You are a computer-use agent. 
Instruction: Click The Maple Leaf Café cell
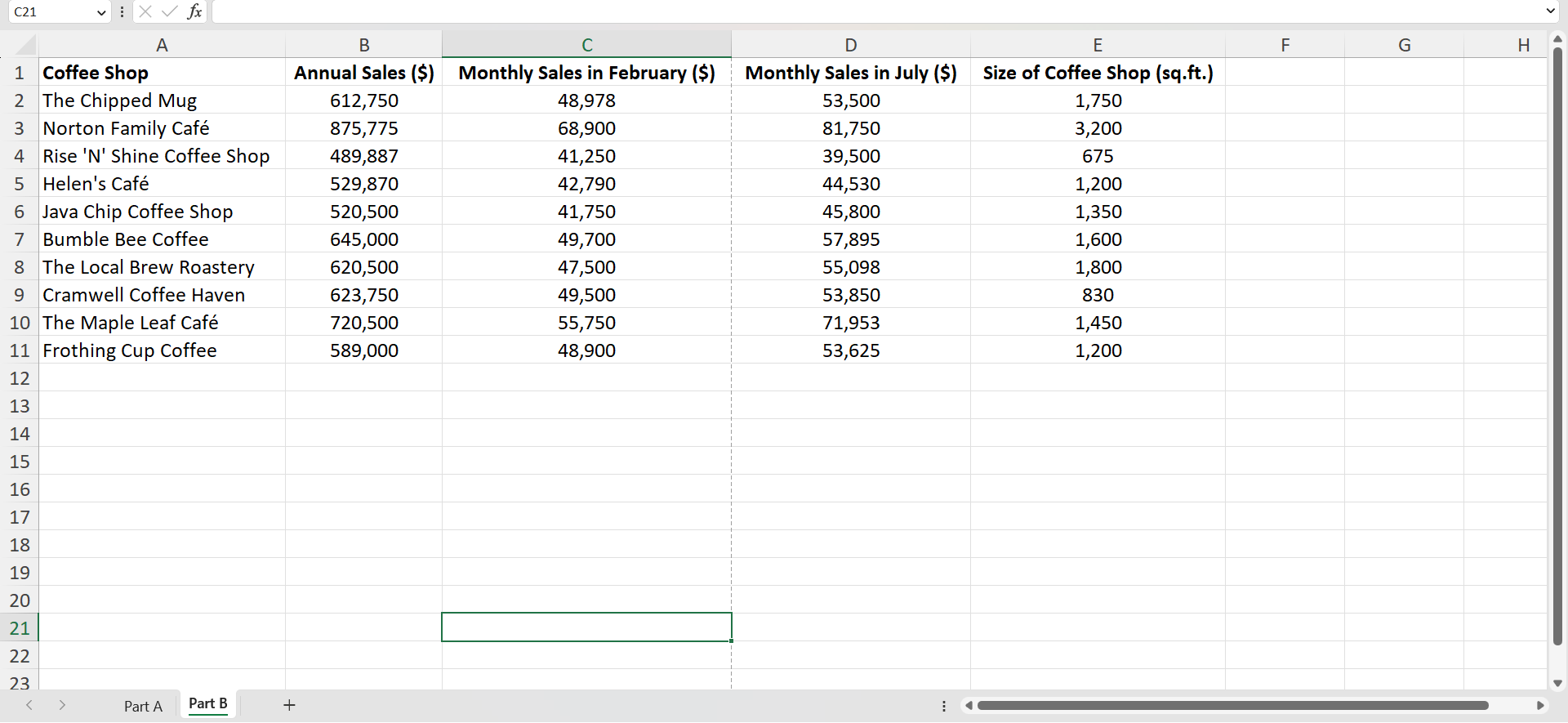[162, 323]
